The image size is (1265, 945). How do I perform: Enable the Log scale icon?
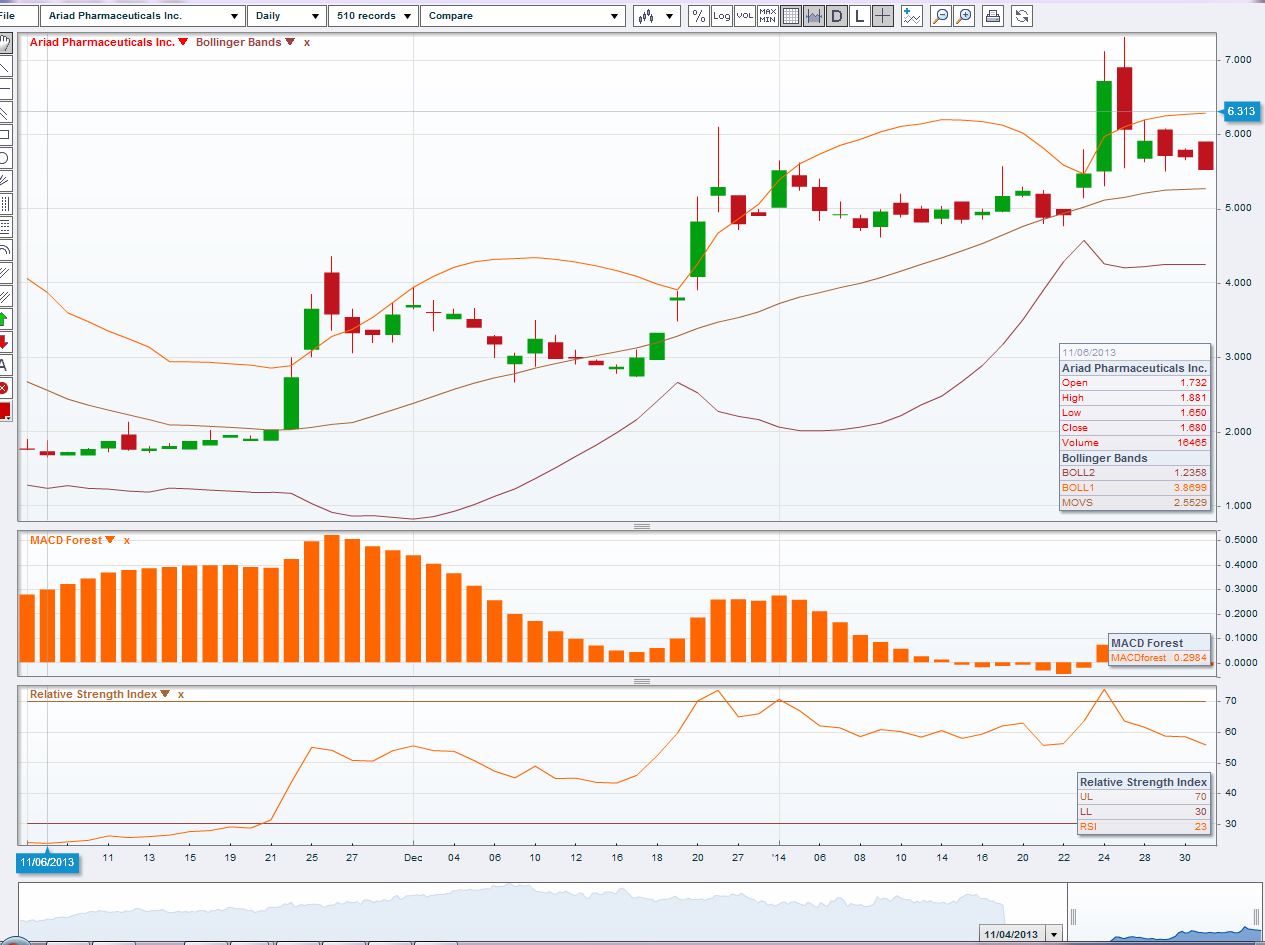pyautogui.click(x=721, y=15)
